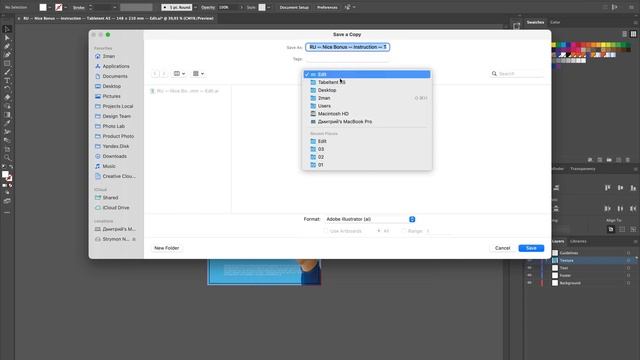This screenshot has height=360, width=640.
Task: Select the Zoom tool
Action: coord(7,158)
